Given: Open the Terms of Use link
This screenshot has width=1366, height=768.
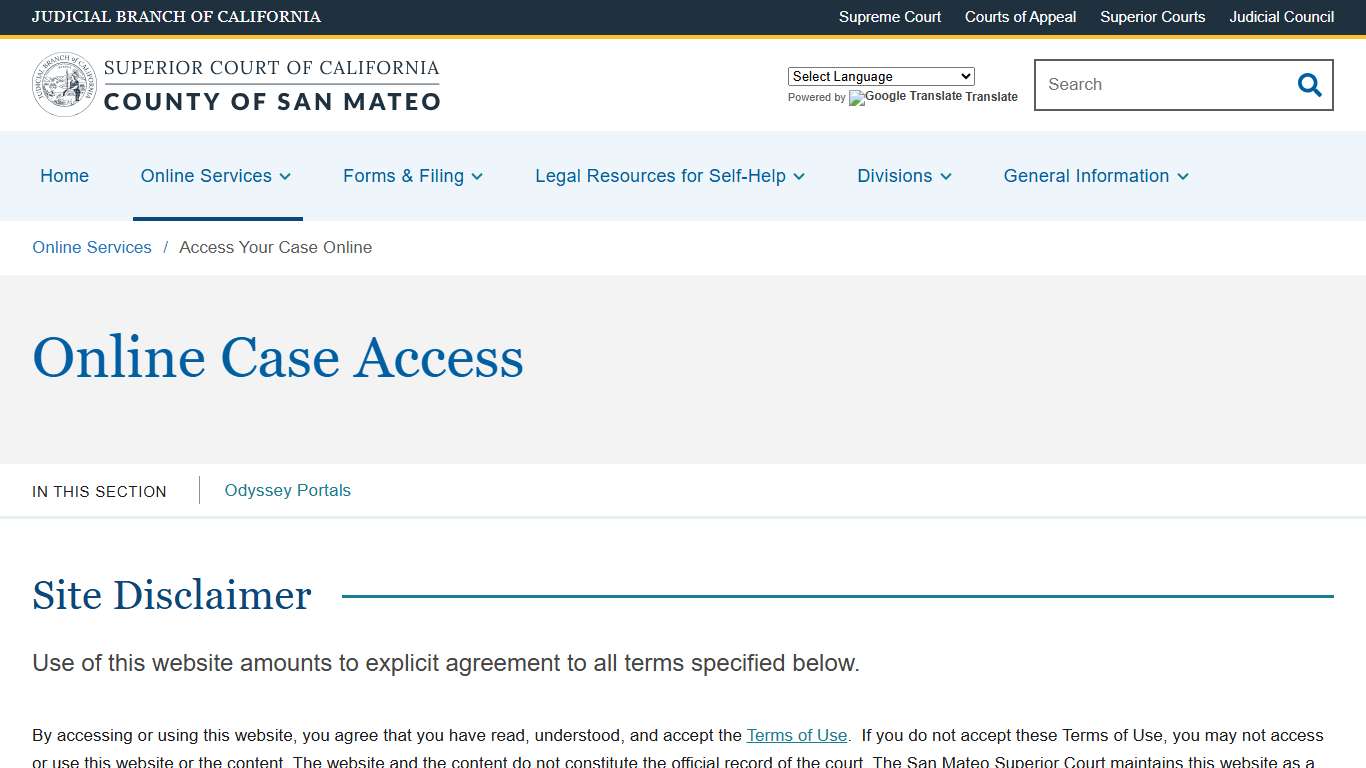Looking at the screenshot, I should [x=797, y=735].
